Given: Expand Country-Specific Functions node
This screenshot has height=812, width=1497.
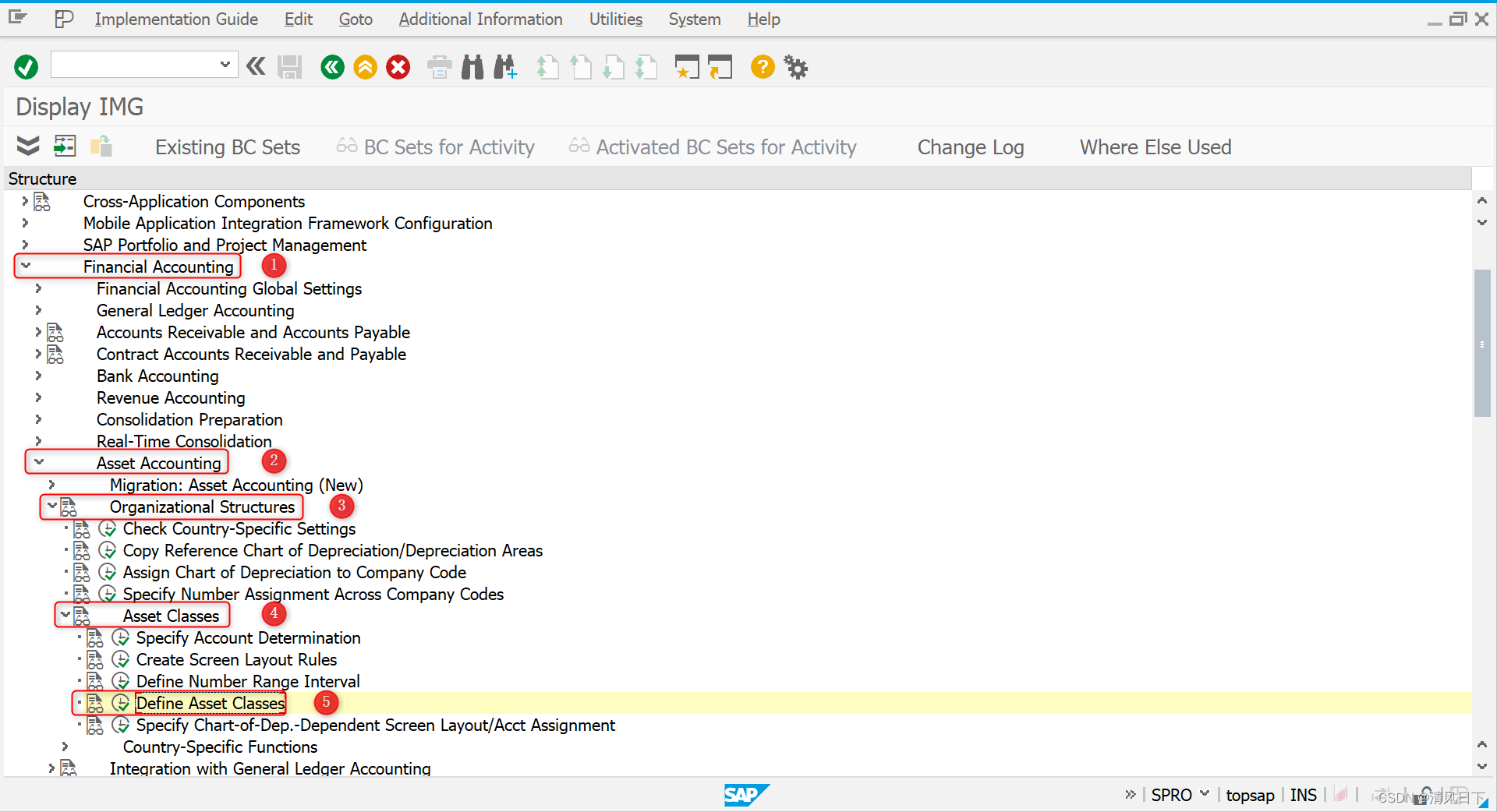Looking at the screenshot, I should (x=65, y=747).
